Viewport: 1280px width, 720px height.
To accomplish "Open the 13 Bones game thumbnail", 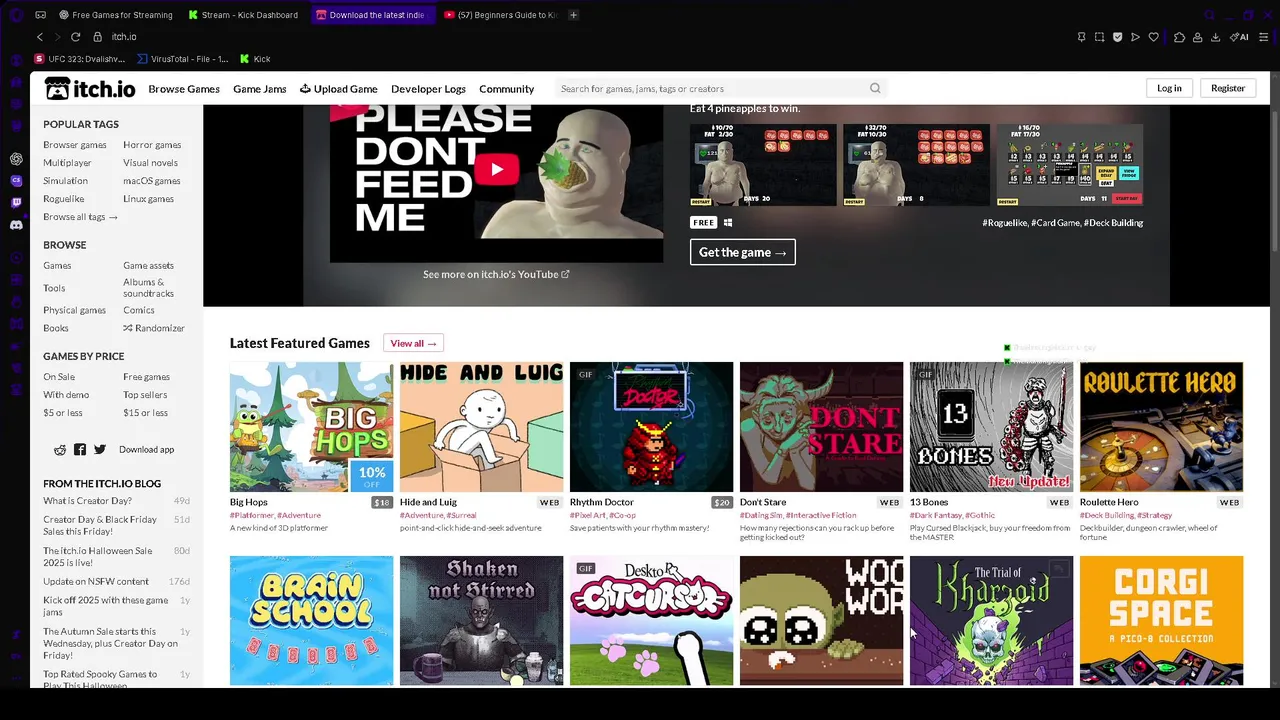I will (x=991, y=427).
